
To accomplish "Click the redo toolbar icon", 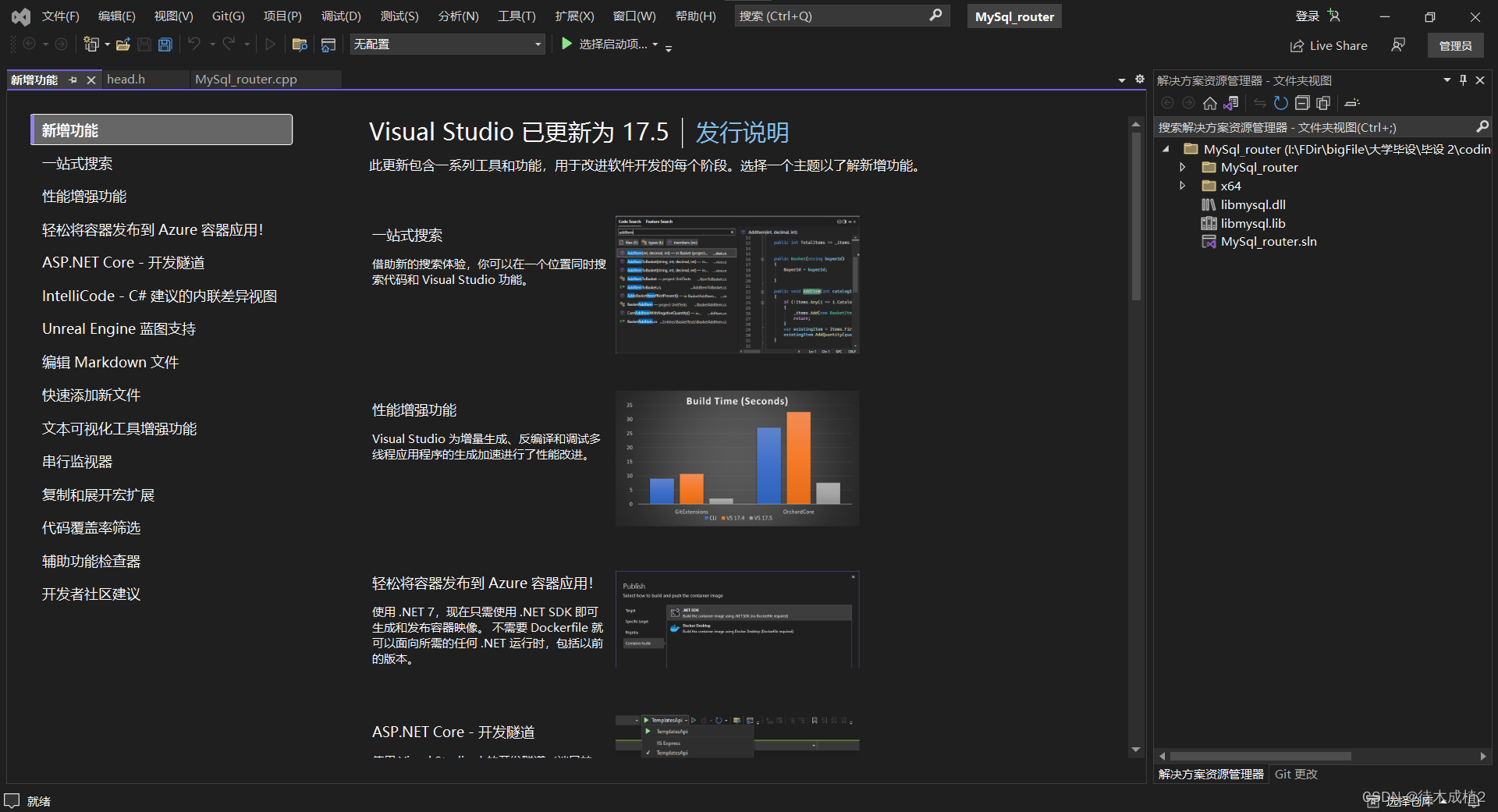I will pos(229,44).
